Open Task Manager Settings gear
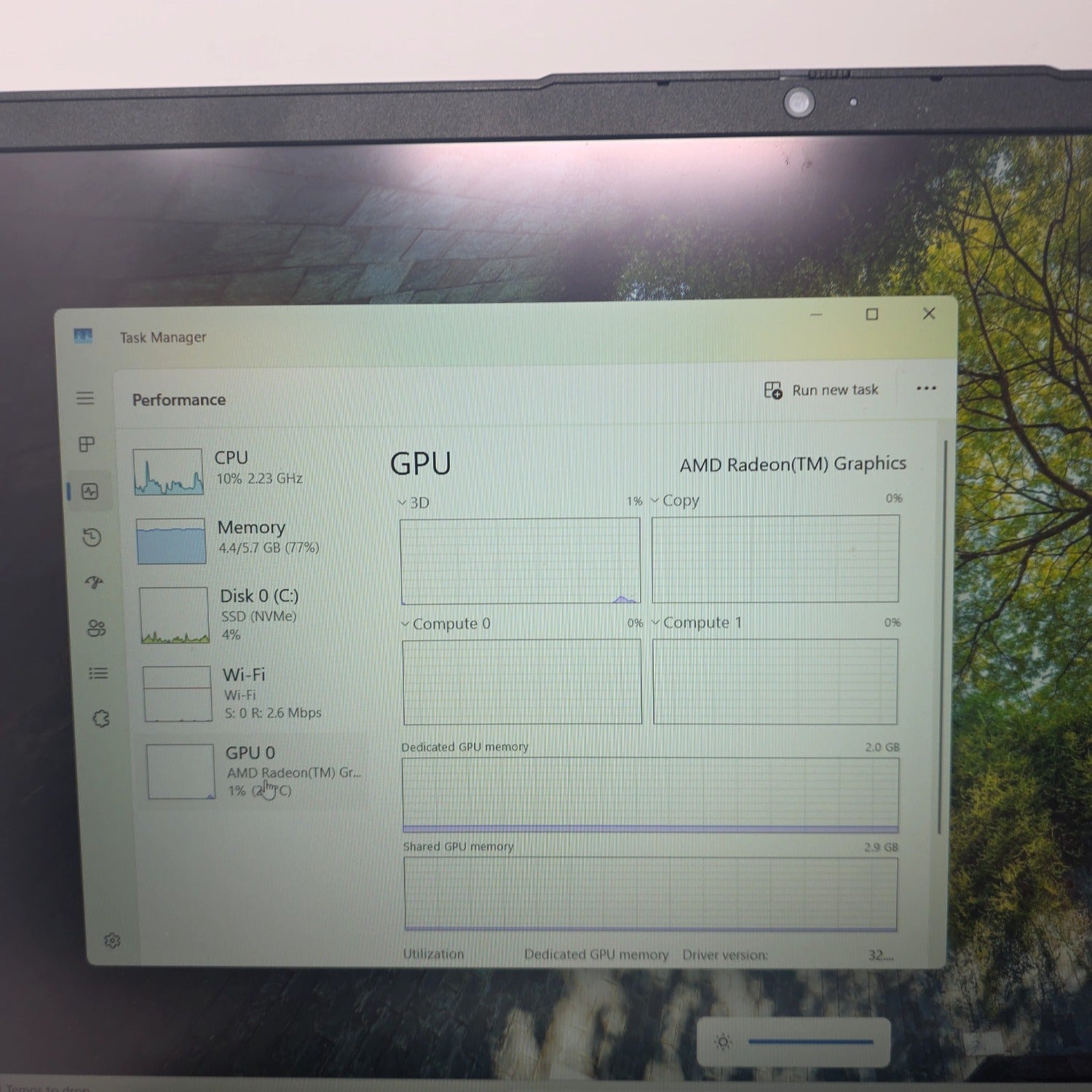 coord(113,941)
